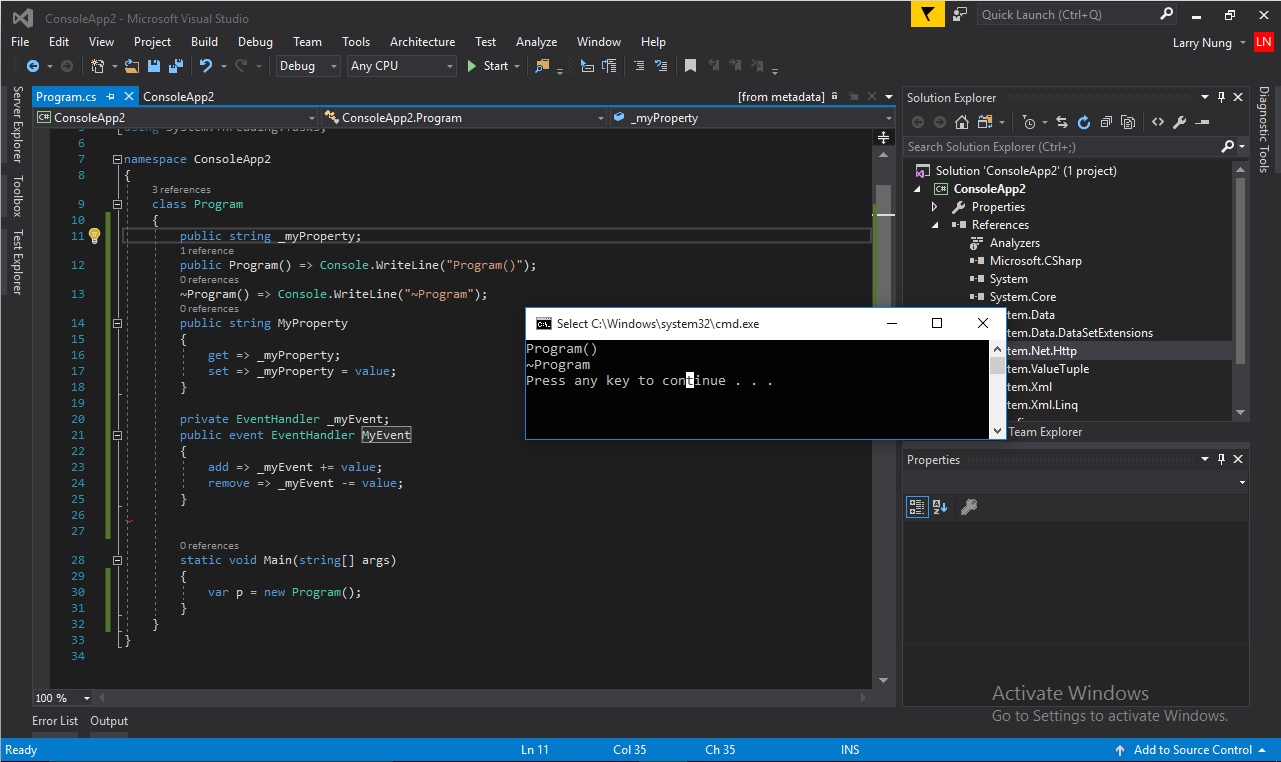This screenshot has width=1281, height=762.
Task: Switch to the ConsoleApp2 document tab
Action: pos(178,97)
